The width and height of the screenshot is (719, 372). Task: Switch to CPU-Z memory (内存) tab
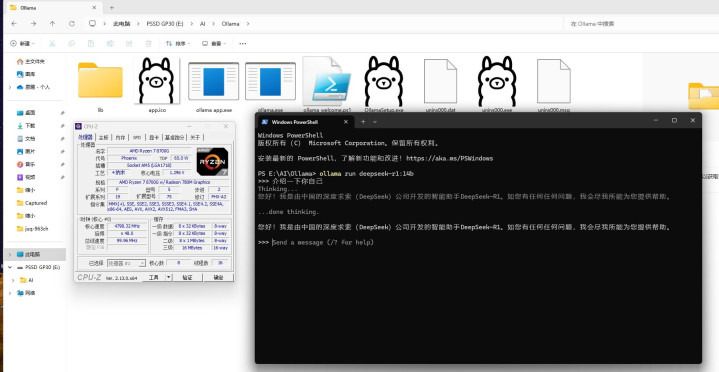[x=120, y=137]
